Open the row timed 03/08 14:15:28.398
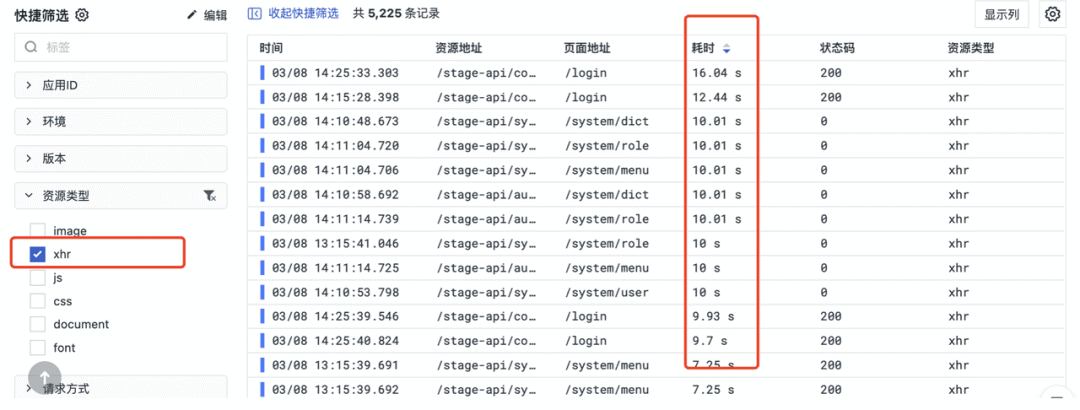 pyautogui.click(x=656, y=97)
